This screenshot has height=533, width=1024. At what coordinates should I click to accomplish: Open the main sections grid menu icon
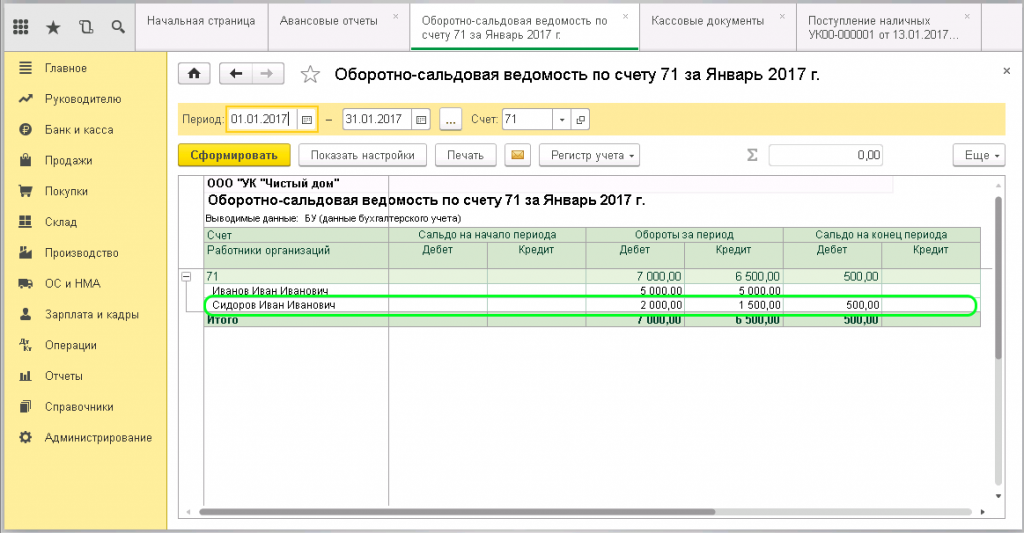pyautogui.click(x=20, y=26)
